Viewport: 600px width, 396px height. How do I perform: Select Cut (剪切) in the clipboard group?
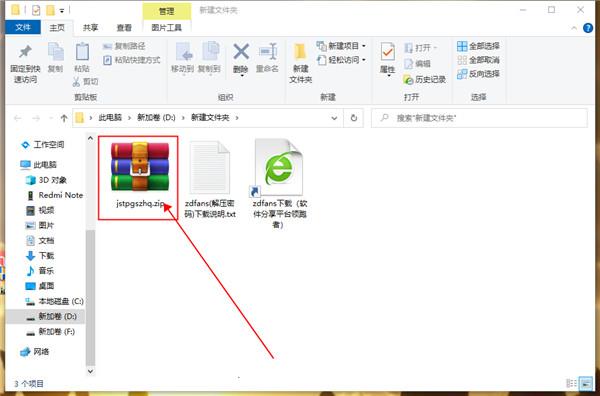pos(85,81)
